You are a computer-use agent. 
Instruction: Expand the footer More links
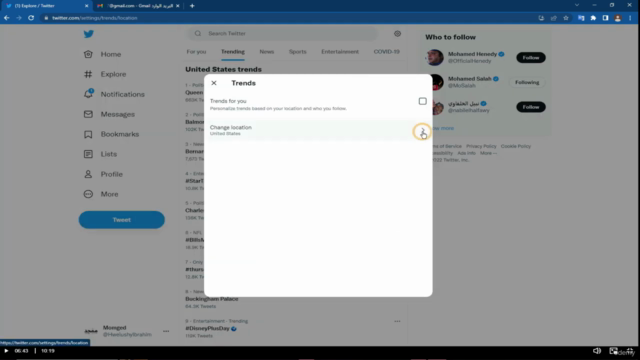488,153
